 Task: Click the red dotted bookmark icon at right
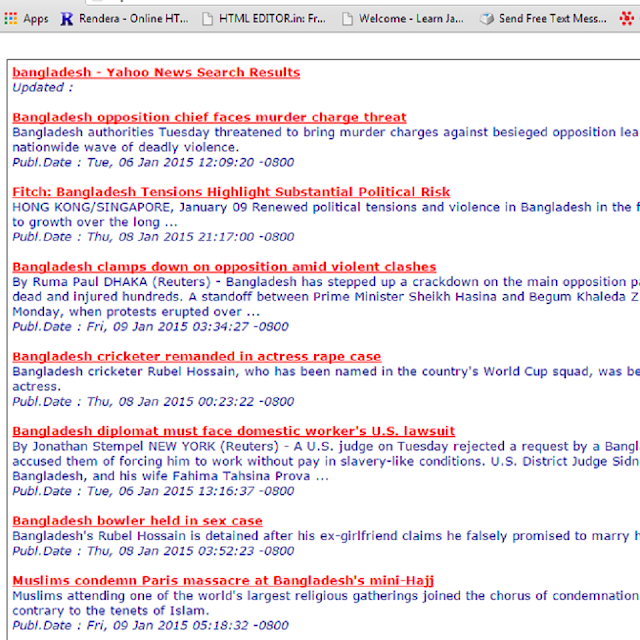627,18
